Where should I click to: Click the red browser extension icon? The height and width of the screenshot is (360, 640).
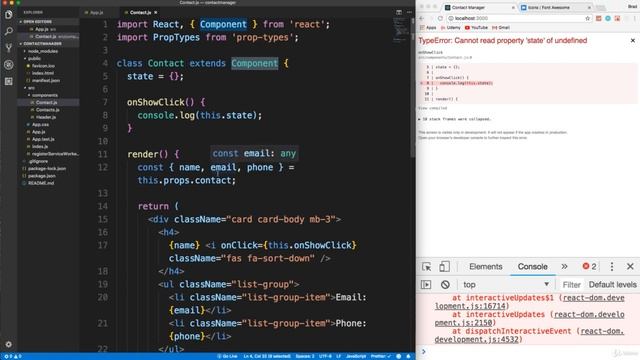click(x=617, y=18)
